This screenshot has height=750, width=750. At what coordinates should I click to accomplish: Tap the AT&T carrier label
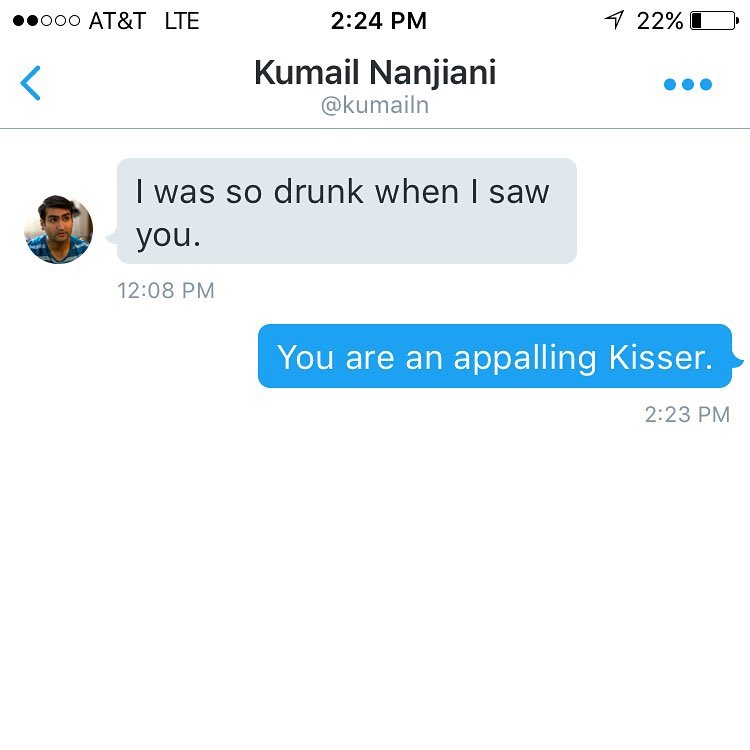[117, 21]
